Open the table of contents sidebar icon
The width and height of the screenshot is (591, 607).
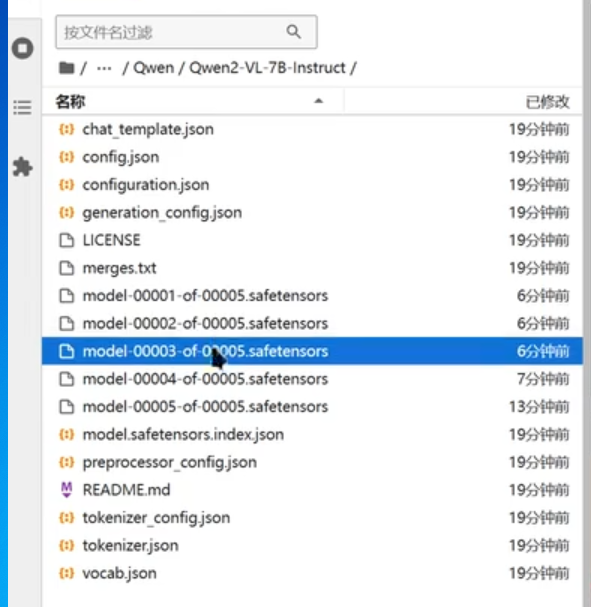point(22,108)
